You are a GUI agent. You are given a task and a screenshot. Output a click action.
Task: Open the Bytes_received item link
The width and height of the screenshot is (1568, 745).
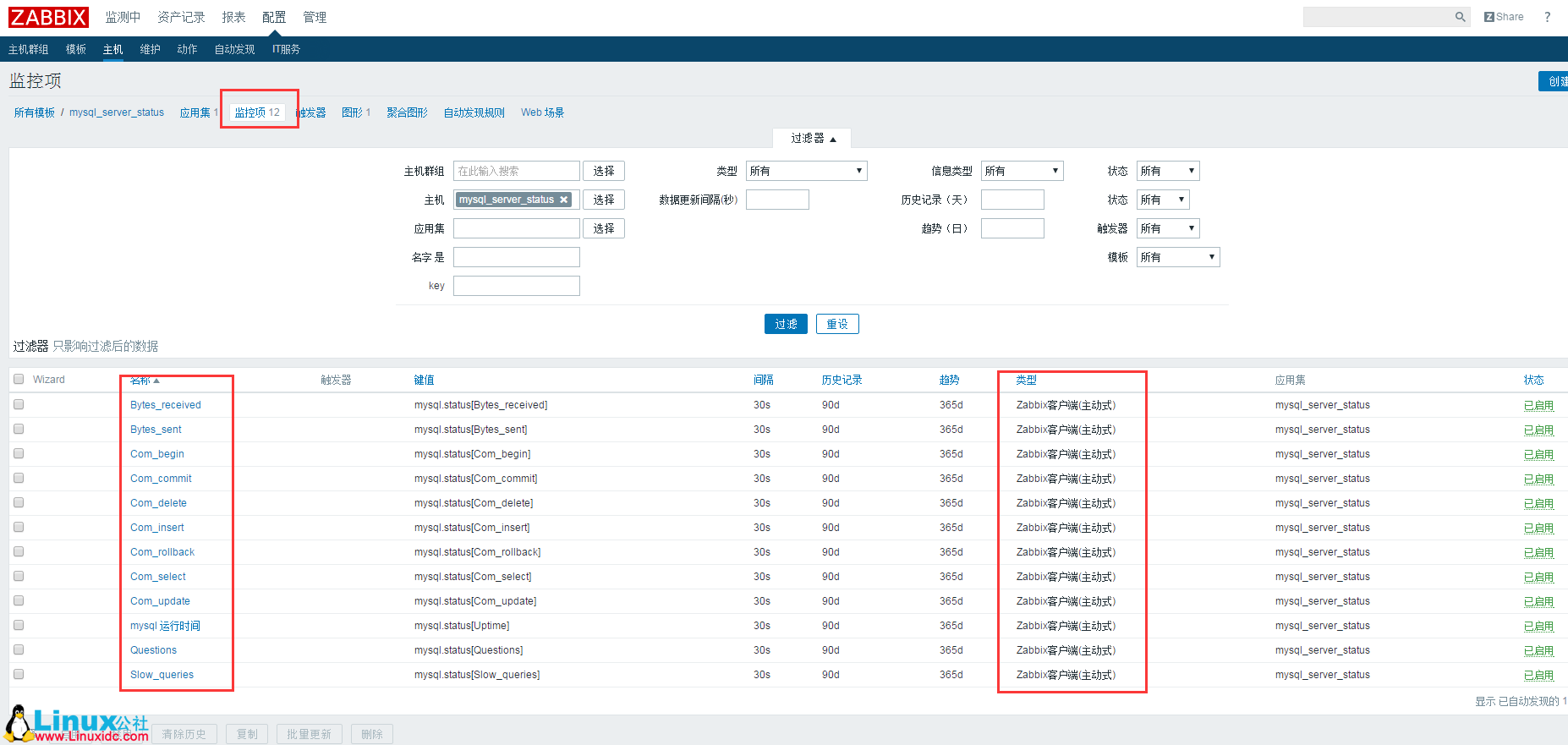[x=166, y=405]
